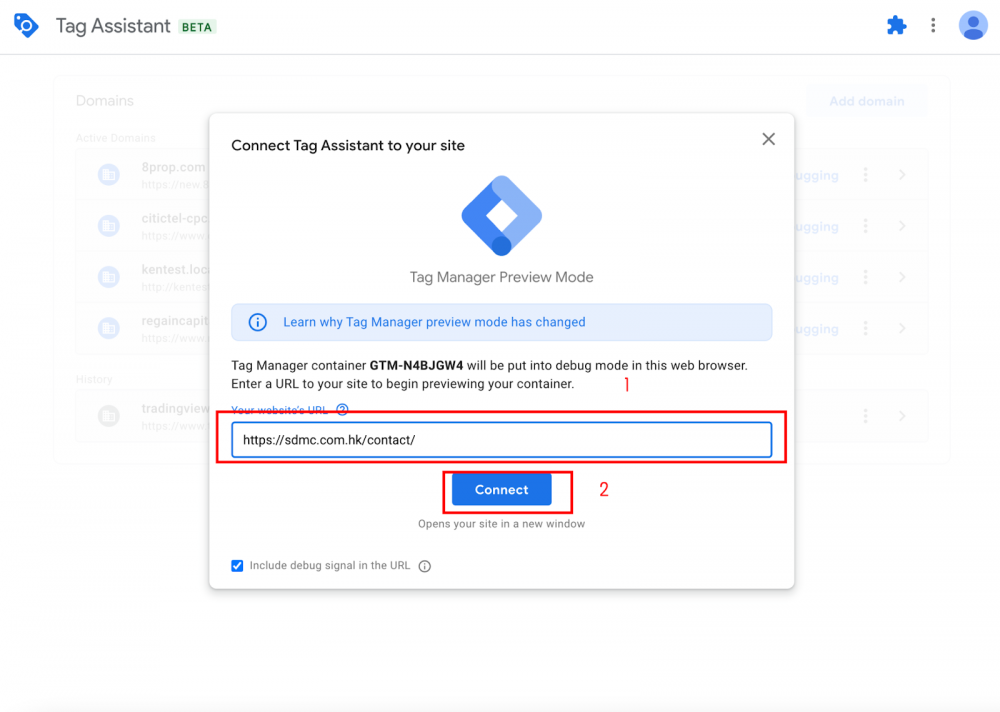
Task: Open the kentest.local domain icon
Action: 109,277
